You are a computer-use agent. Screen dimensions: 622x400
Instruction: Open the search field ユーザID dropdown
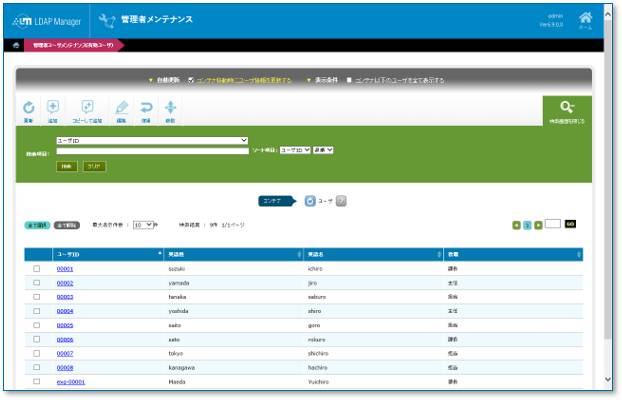[x=152, y=141]
